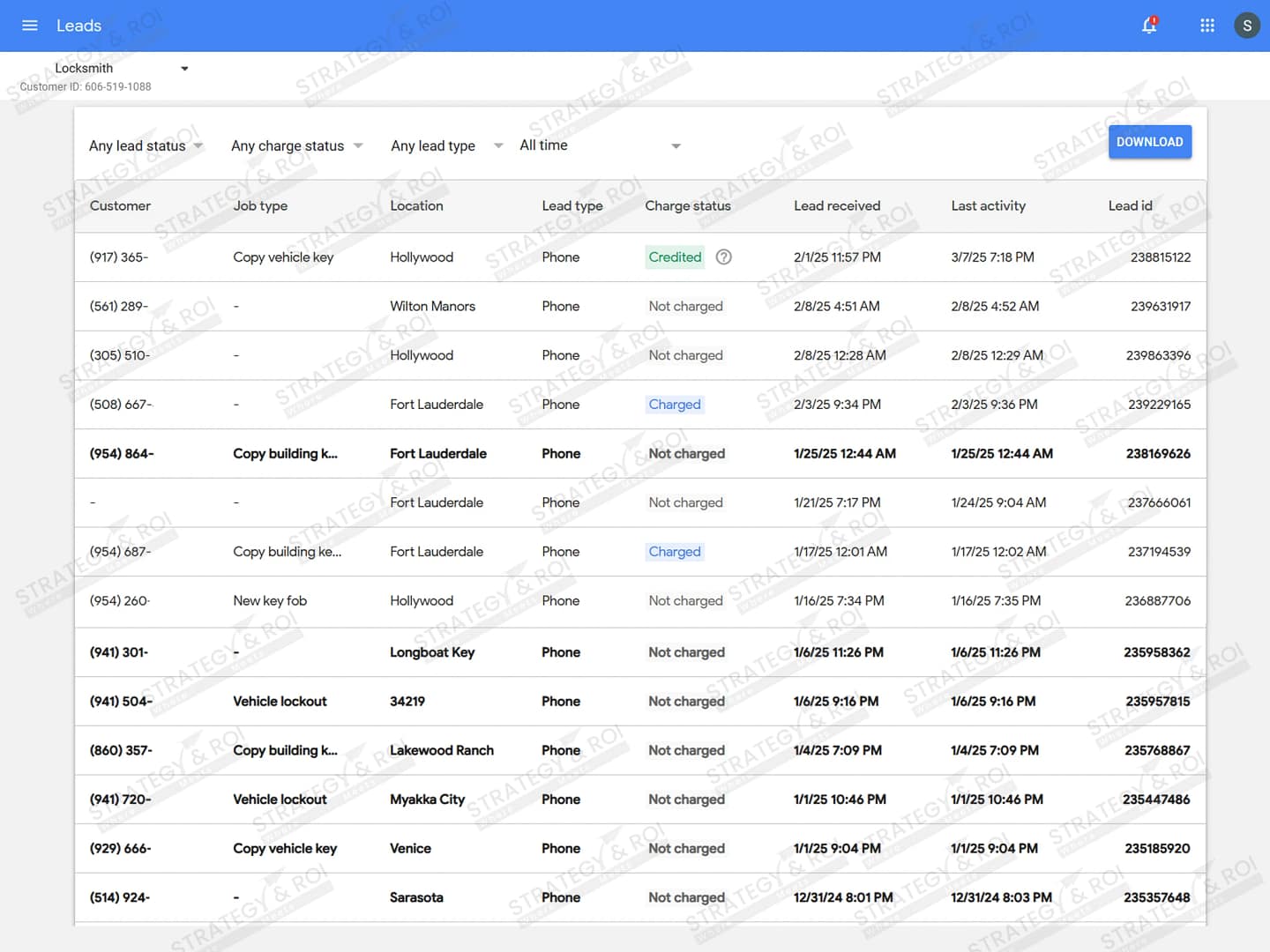Expand the Locksmith account selector

pos(184,69)
